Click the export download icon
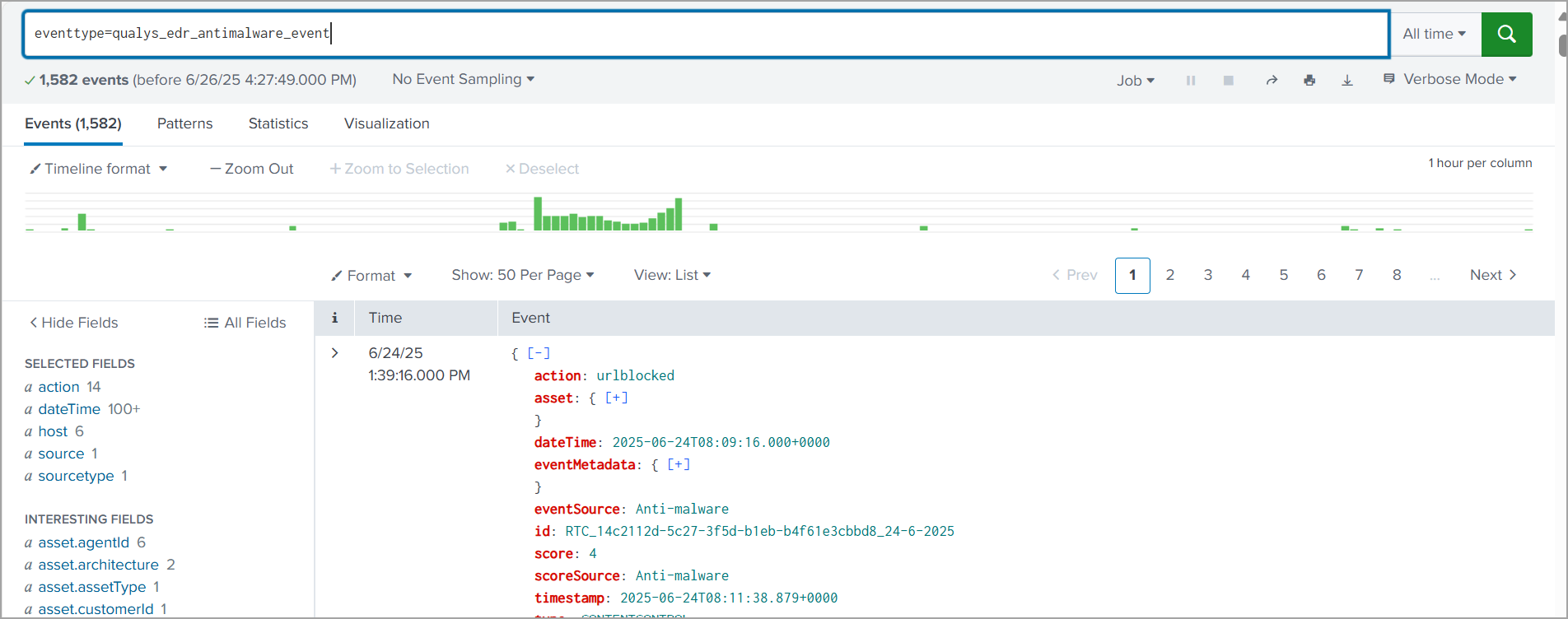 pos(1347,81)
